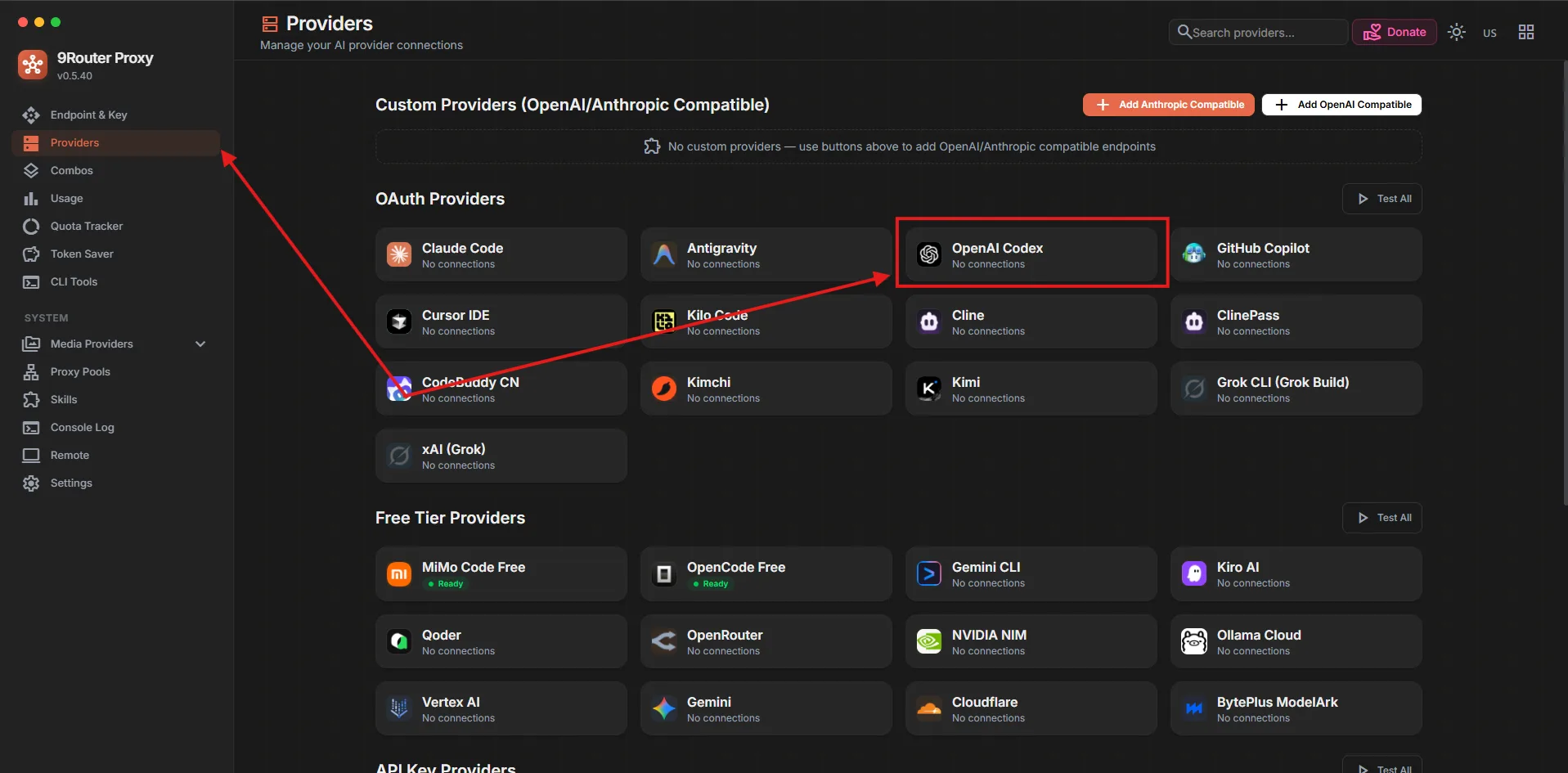Click the Vertex AI provider name
The width and height of the screenshot is (1568, 773).
(451, 702)
